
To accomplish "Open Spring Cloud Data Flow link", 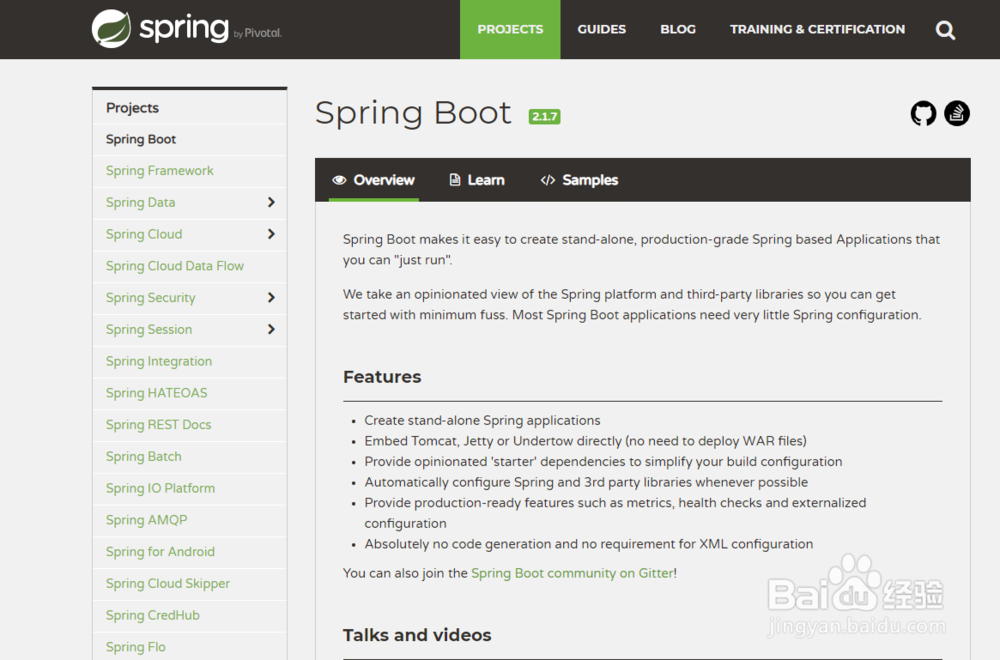I will click(x=175, y=266).
